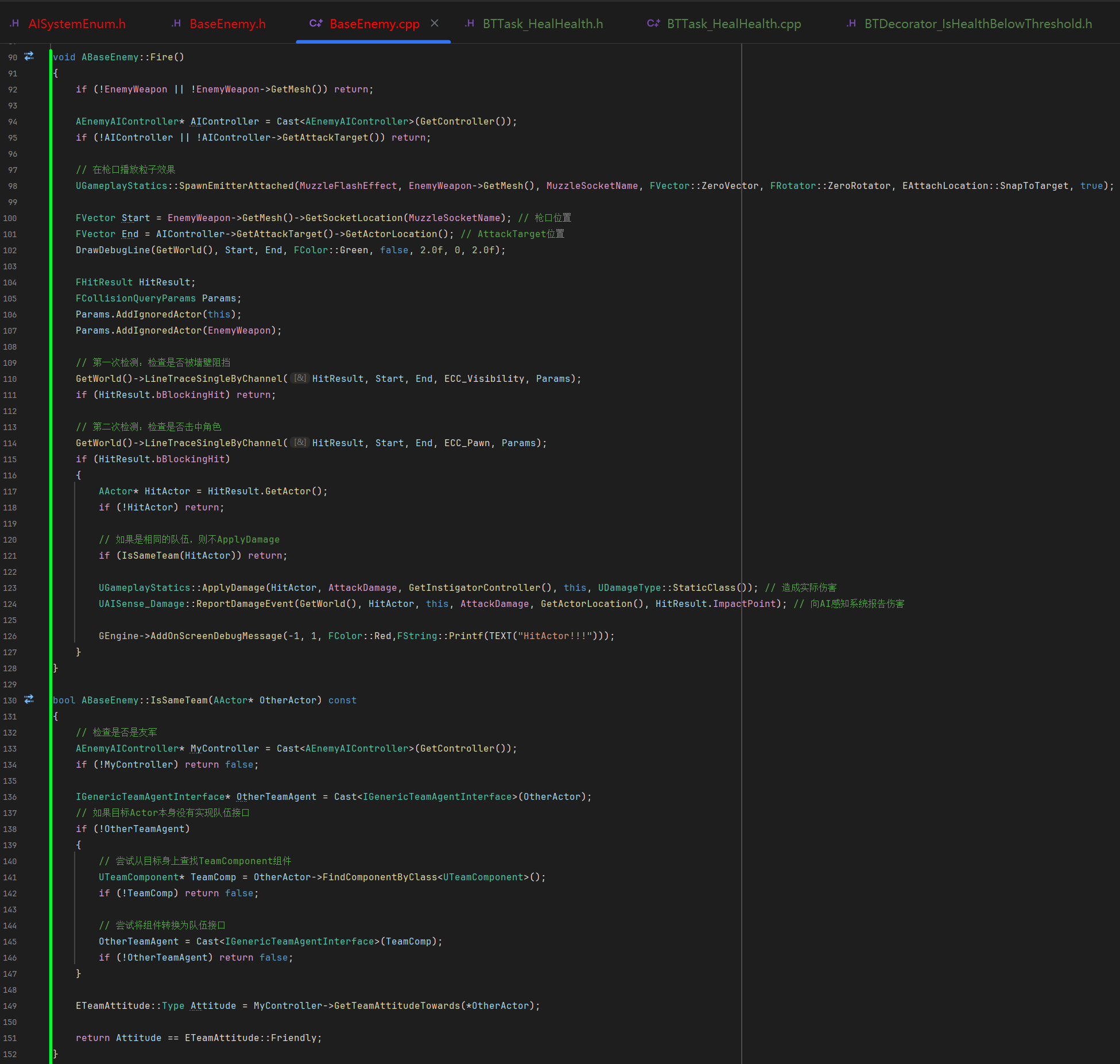Click the .H icon on BTTask_HealHealth.h tab
The height and width of the screenshot is (1064, 1120).
pyautogui.click(x=470, y=24)
